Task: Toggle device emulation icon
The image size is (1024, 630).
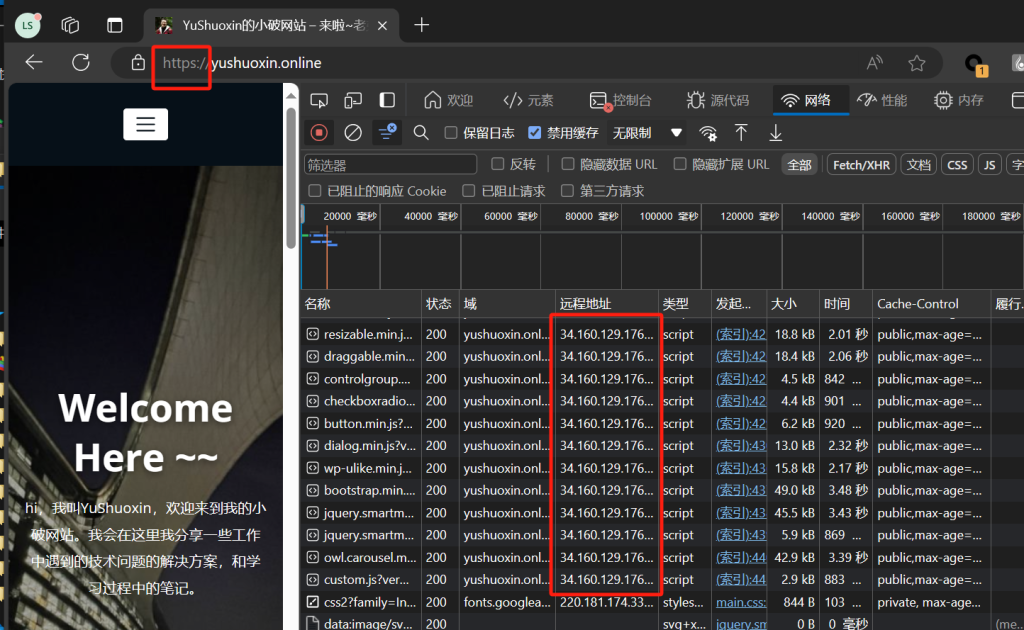Action: point(353,100)
